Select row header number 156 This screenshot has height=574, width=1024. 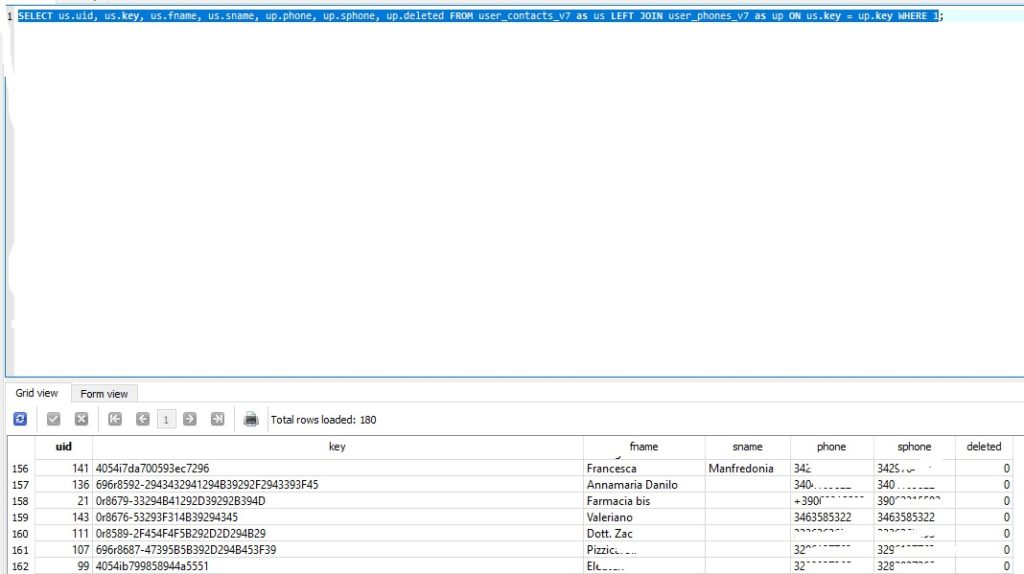point(21,468)
